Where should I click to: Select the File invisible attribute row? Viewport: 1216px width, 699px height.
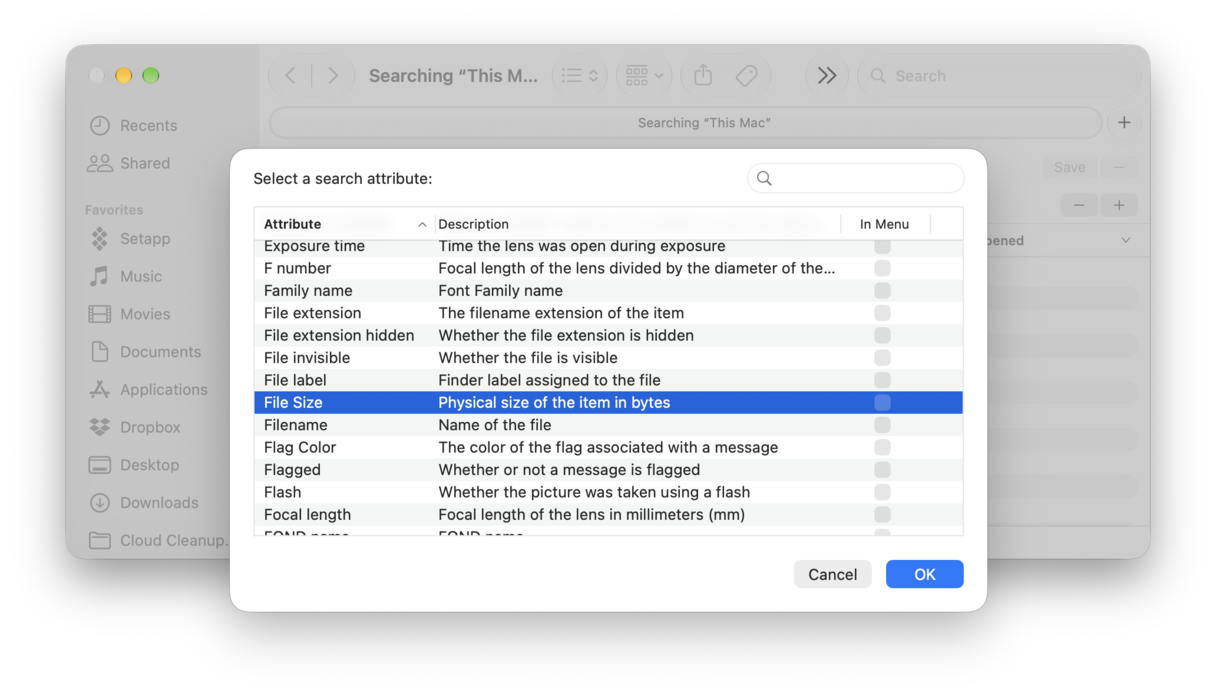point(608,358)
